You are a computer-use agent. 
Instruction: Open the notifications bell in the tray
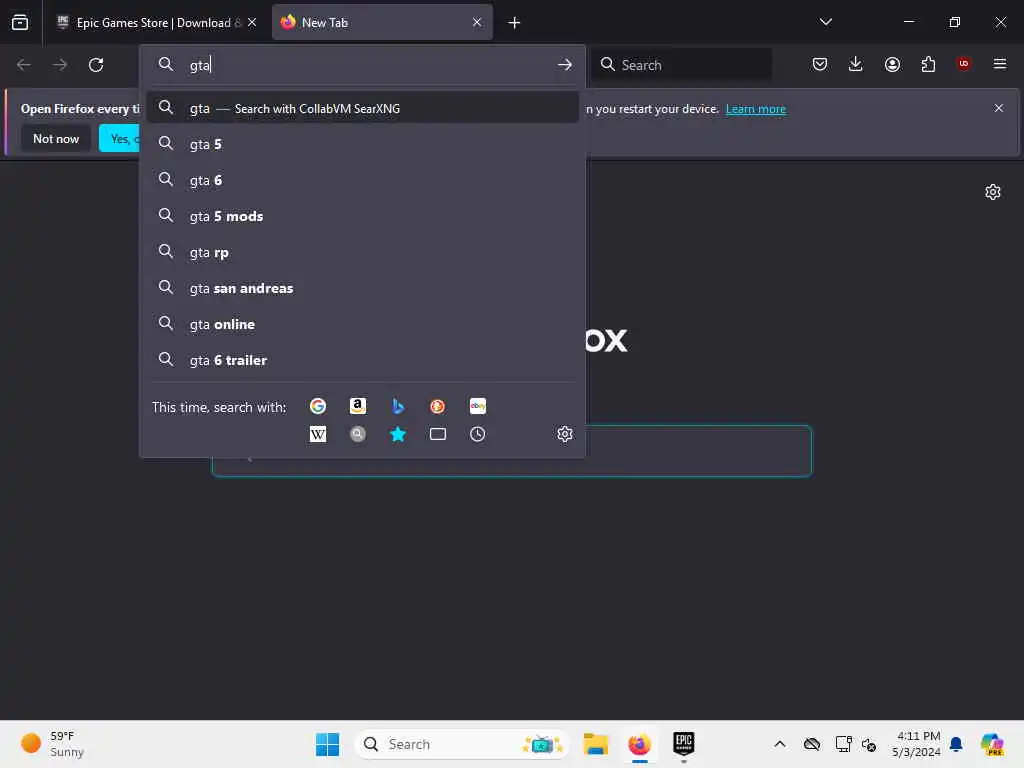click(x=956, y=744)
